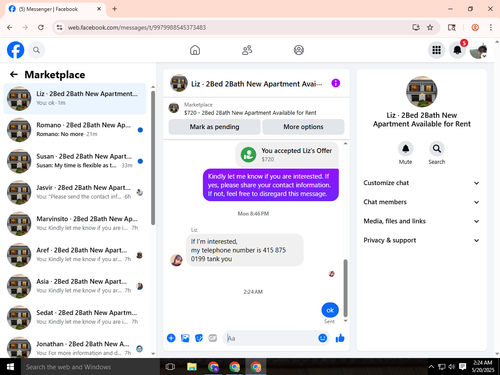Click the Windows taskbar search box

click(x=90, y=367)
